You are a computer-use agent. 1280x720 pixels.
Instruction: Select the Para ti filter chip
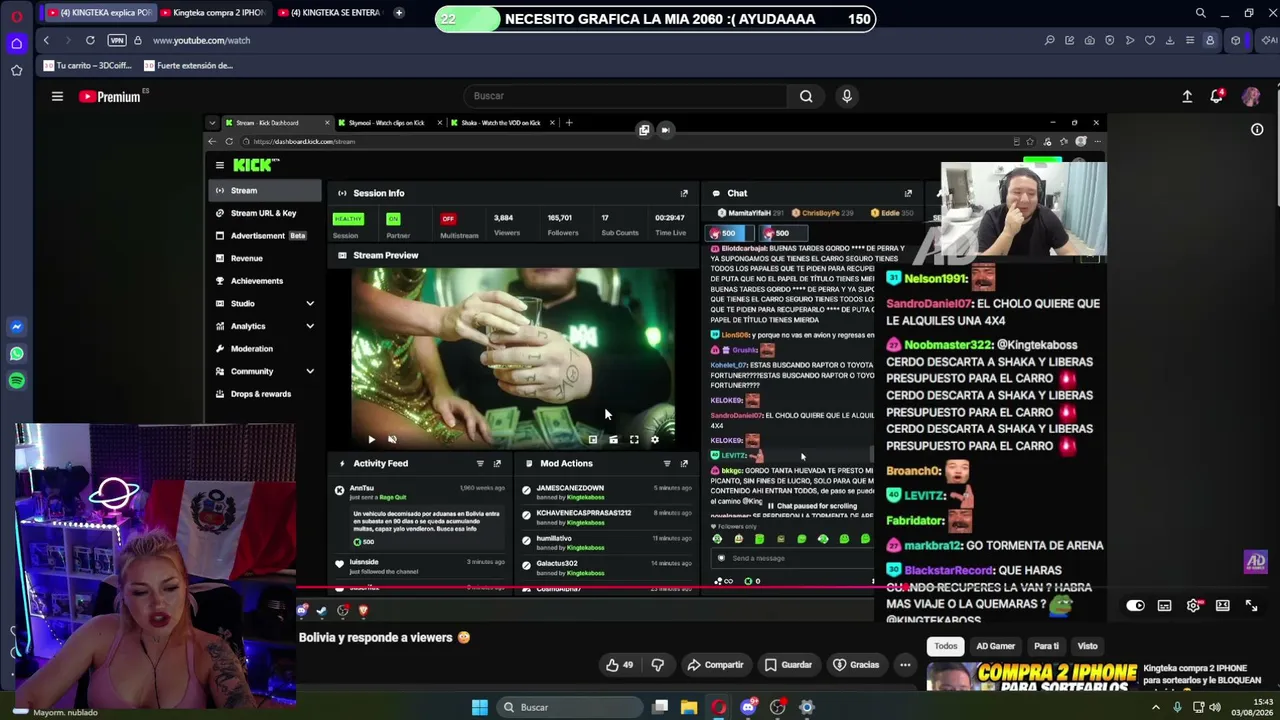click(x=1046, y=646)
